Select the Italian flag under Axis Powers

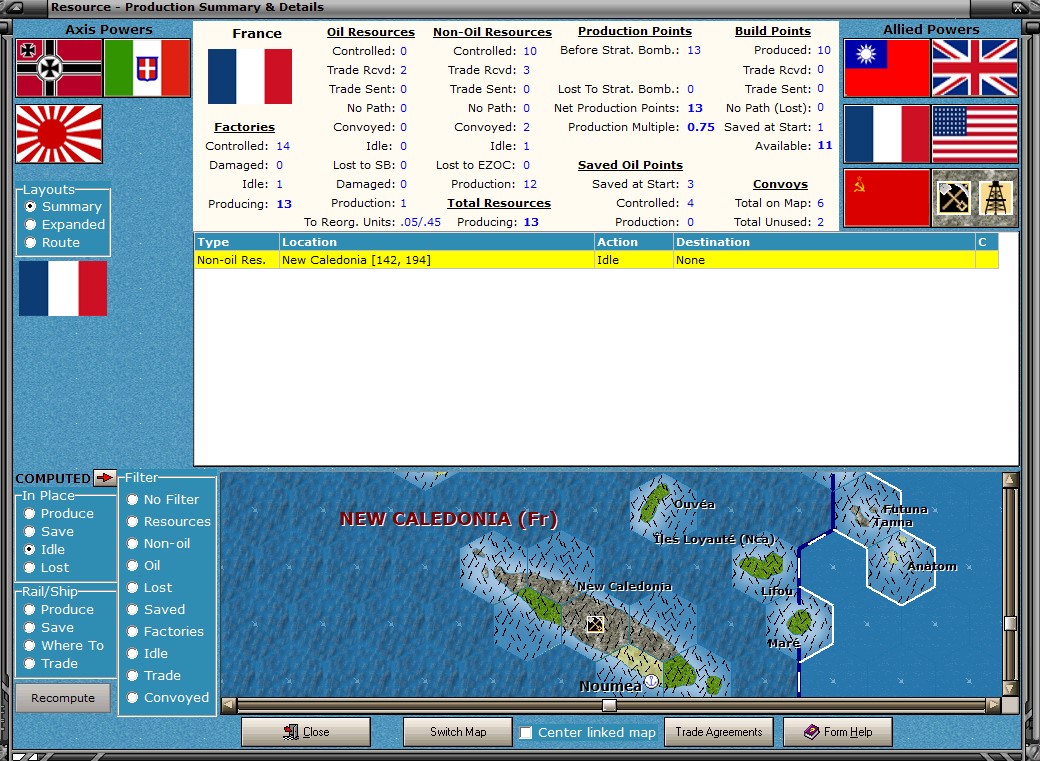point(147,68)
